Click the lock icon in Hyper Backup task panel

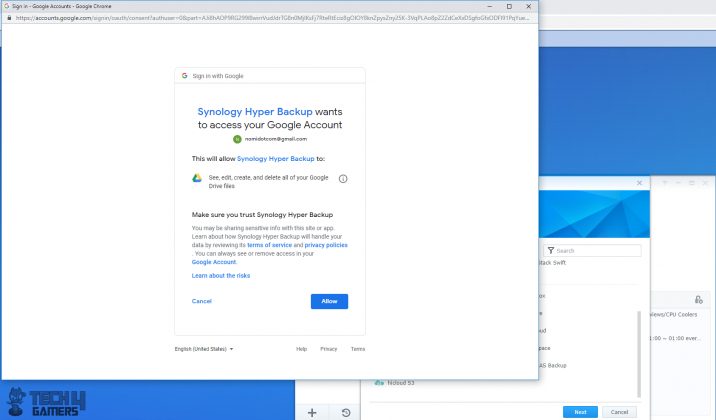tap(699, 299)
